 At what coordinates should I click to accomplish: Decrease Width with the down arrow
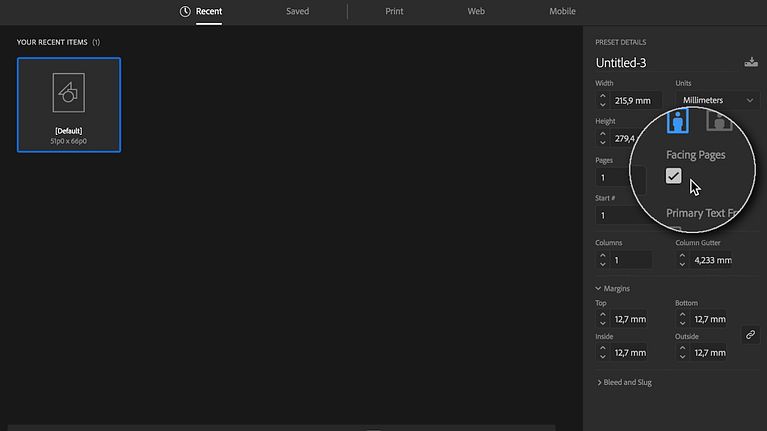pos(603,105)
